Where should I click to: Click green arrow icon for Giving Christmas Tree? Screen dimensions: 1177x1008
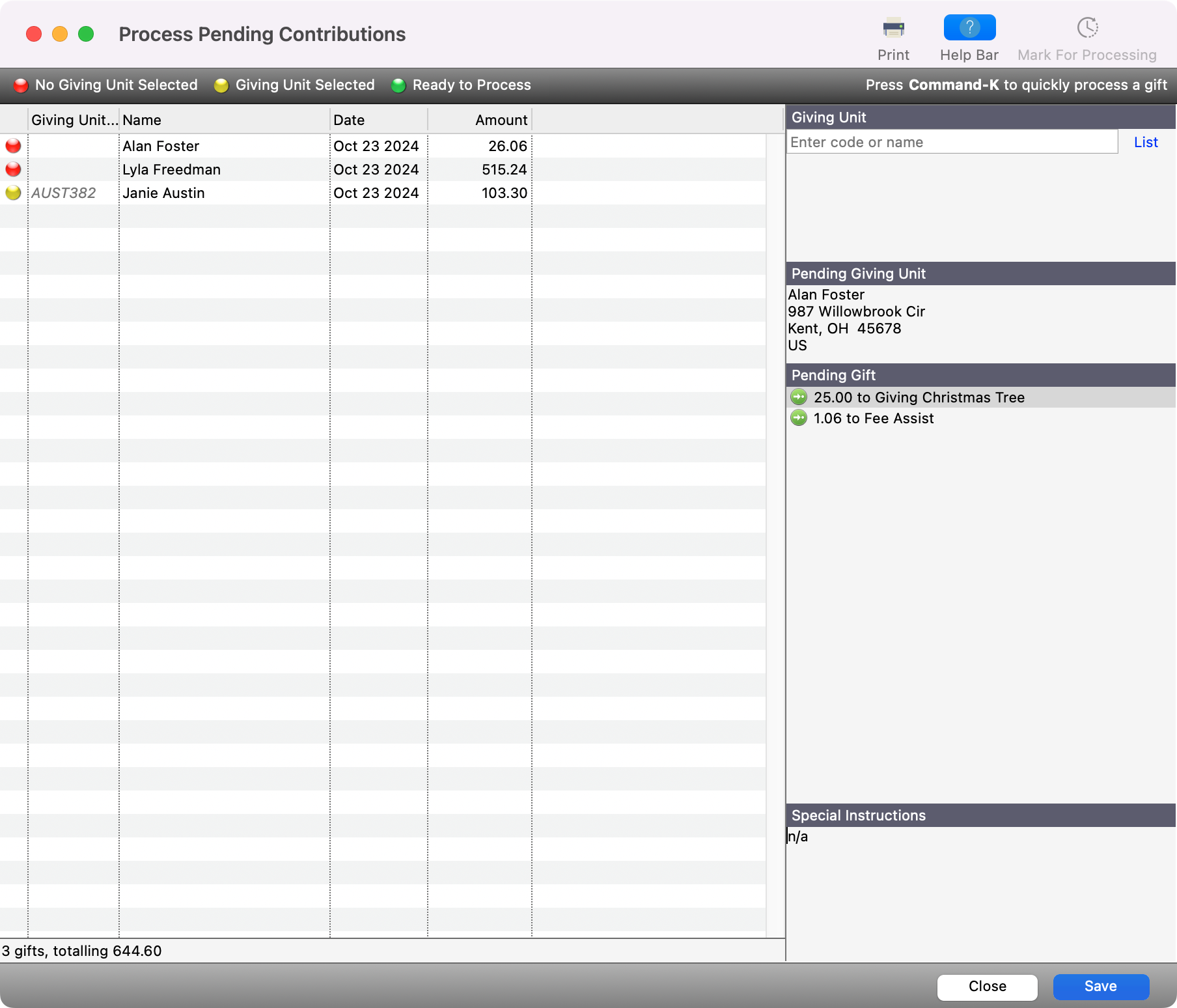799,397
